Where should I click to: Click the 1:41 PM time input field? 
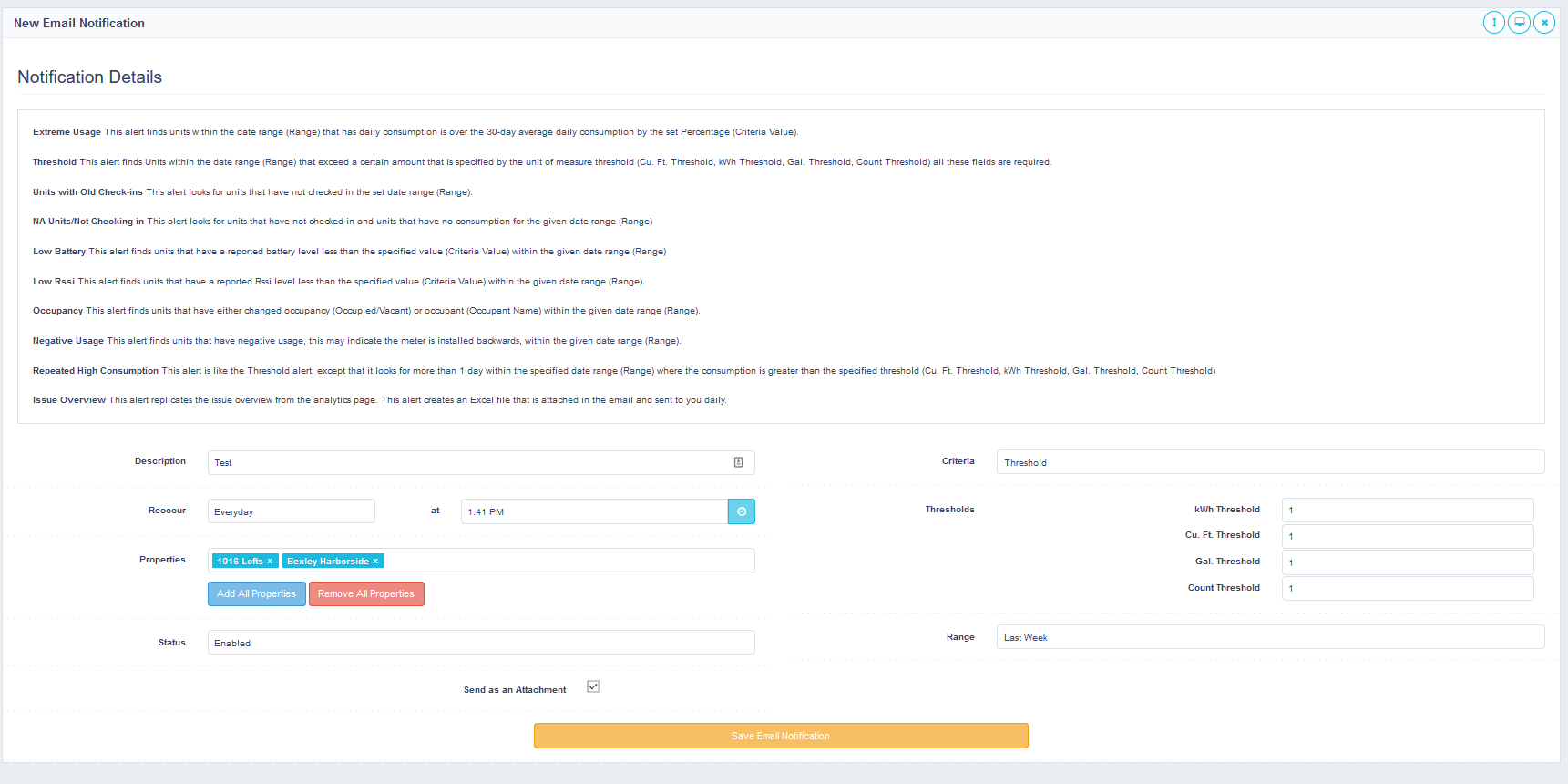coord(593,511)
